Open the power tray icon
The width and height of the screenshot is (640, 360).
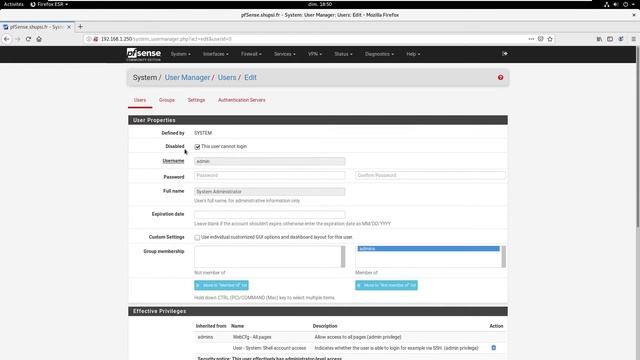(x=625, y=4)
